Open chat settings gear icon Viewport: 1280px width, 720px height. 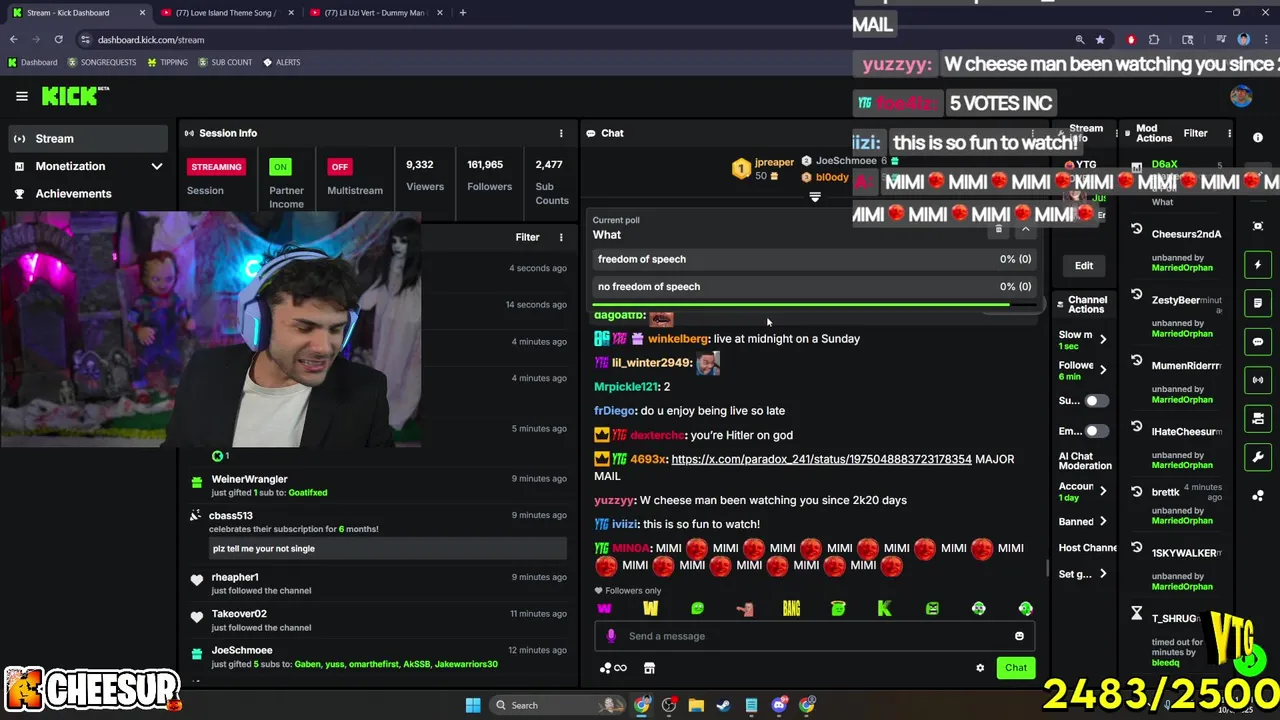tap(980, 668)
